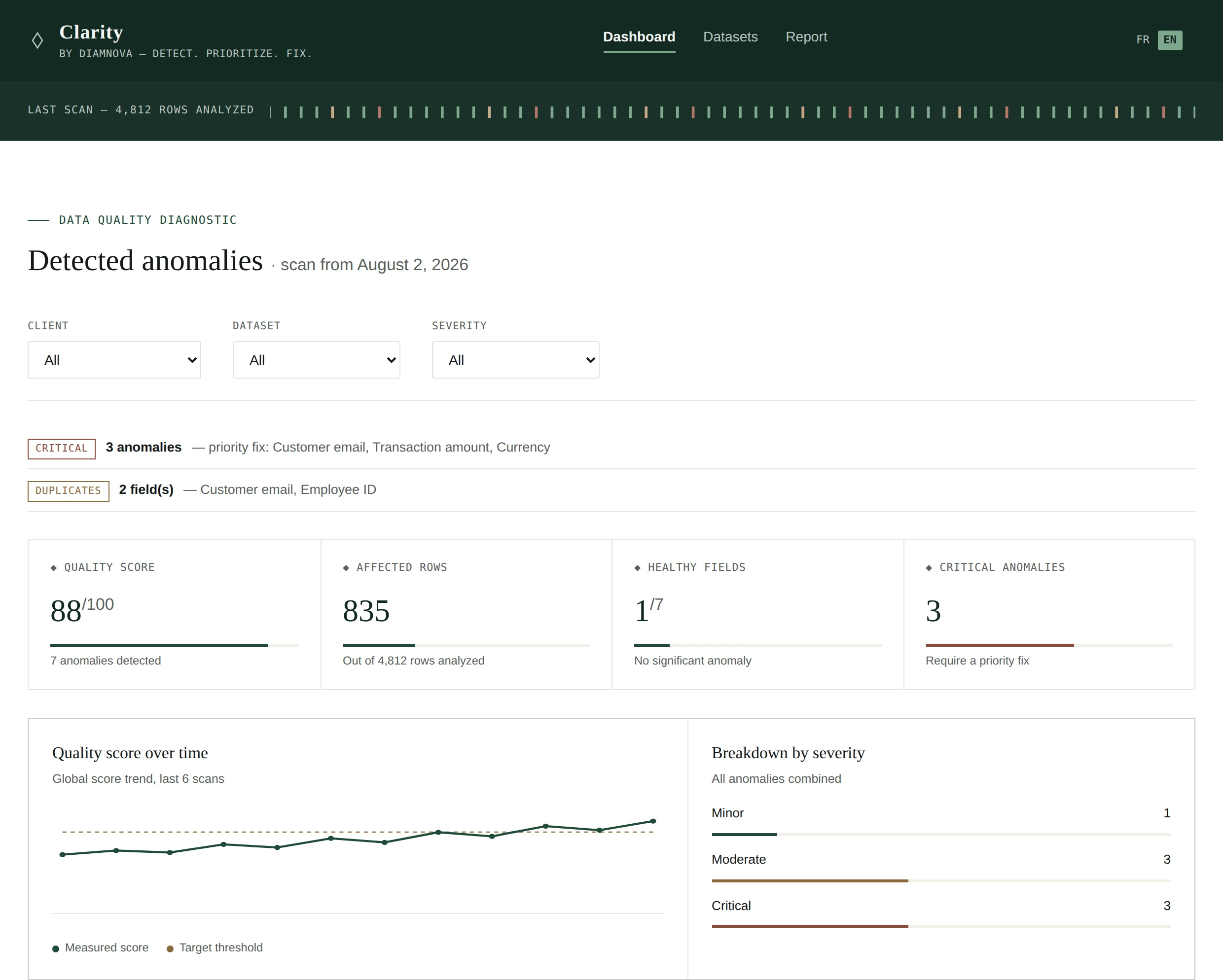Click the 'Detected anomalies' heading

[x=145, y=261]
